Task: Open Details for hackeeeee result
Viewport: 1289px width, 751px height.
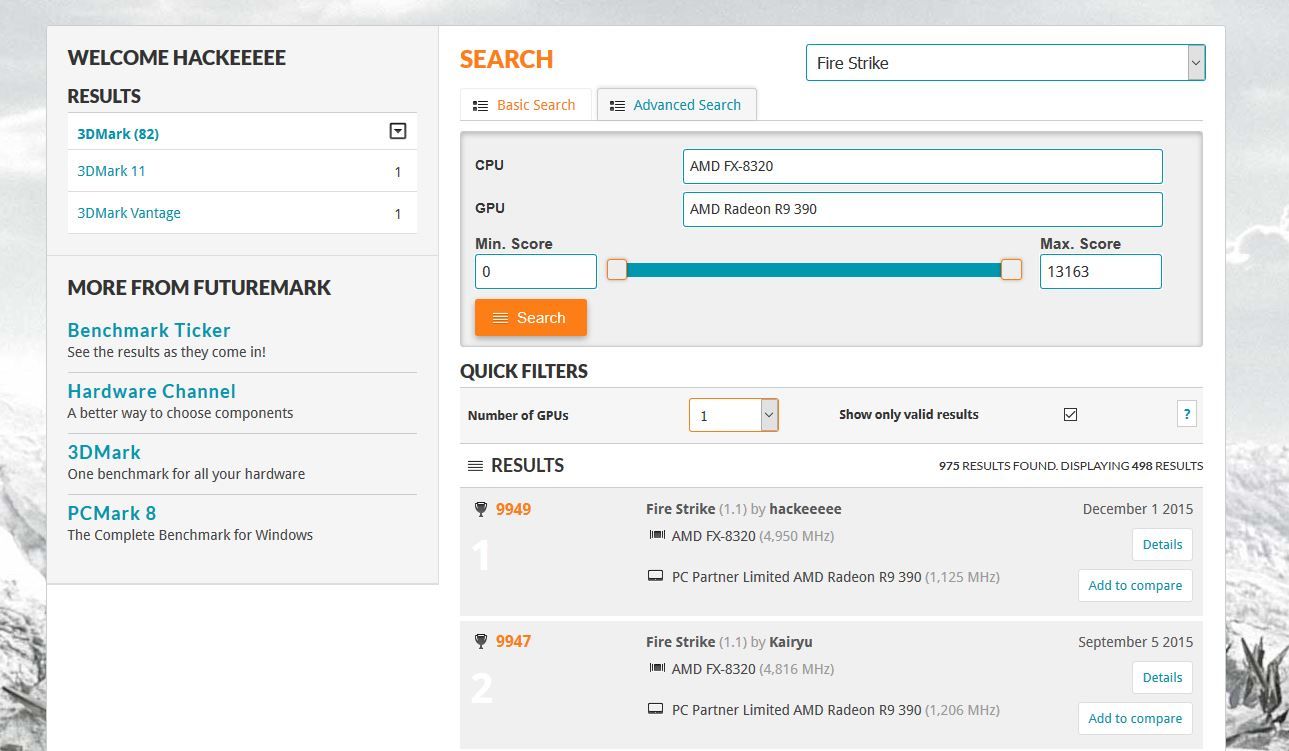Action: click(x=1162, y=545)
